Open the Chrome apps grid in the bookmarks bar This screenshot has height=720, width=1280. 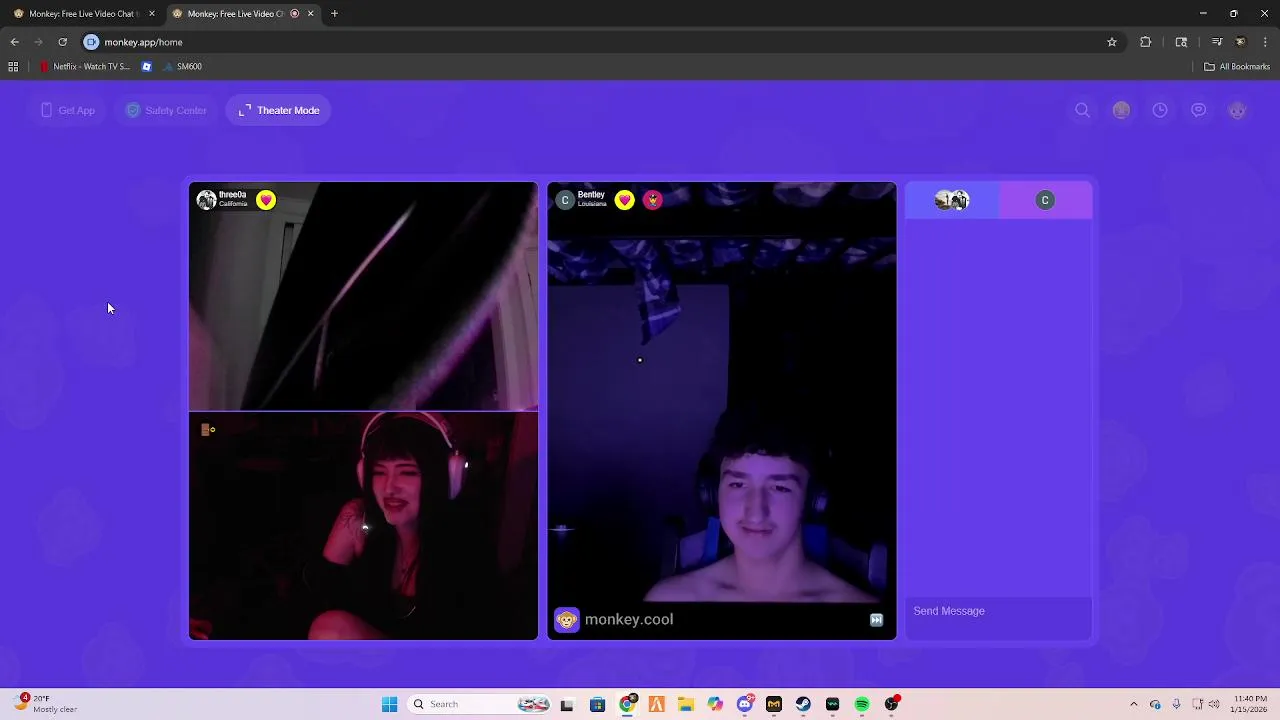tap(13, 67)
